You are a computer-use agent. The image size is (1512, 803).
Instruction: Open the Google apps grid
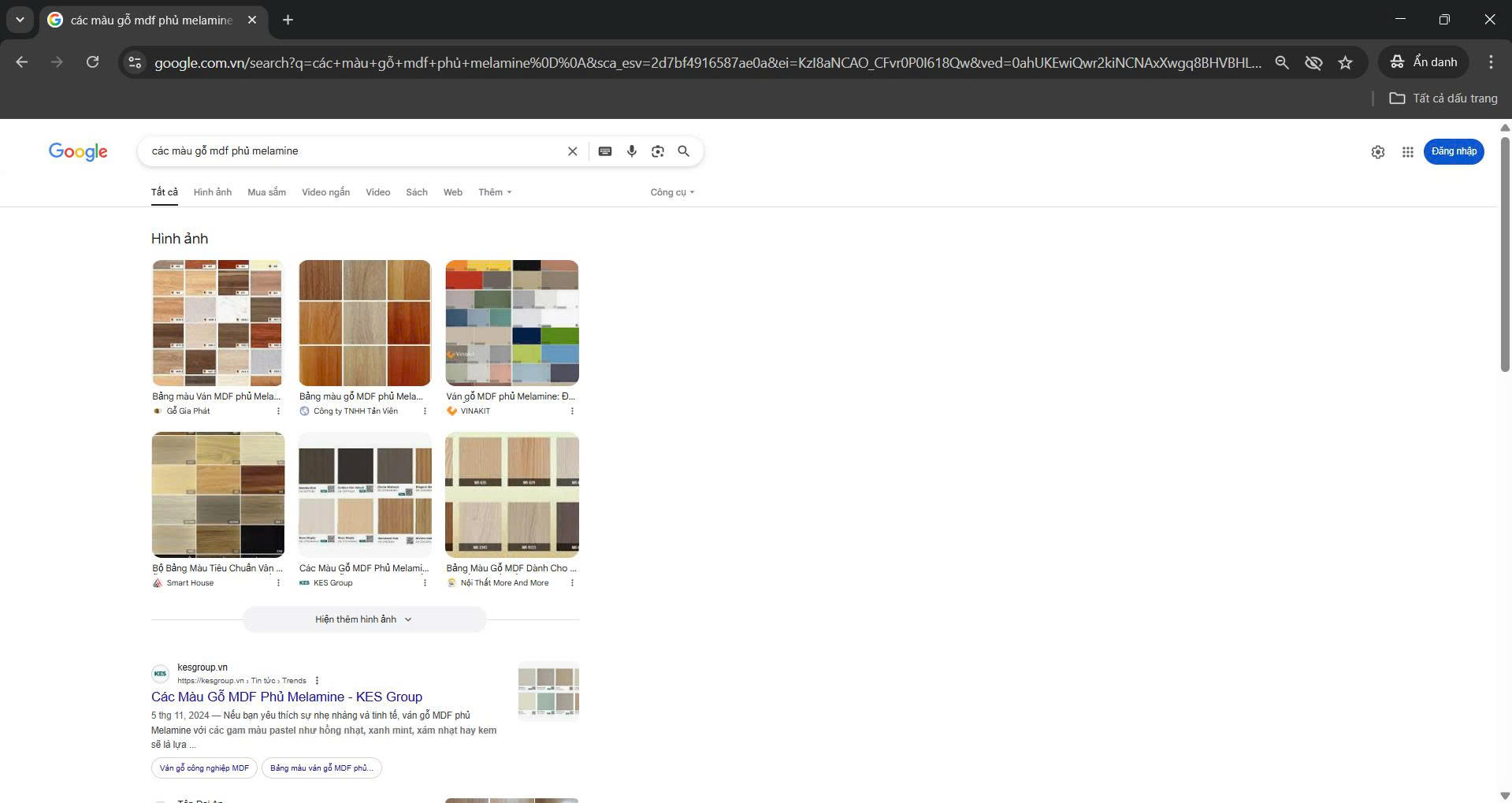click(x=1408, y=152)
